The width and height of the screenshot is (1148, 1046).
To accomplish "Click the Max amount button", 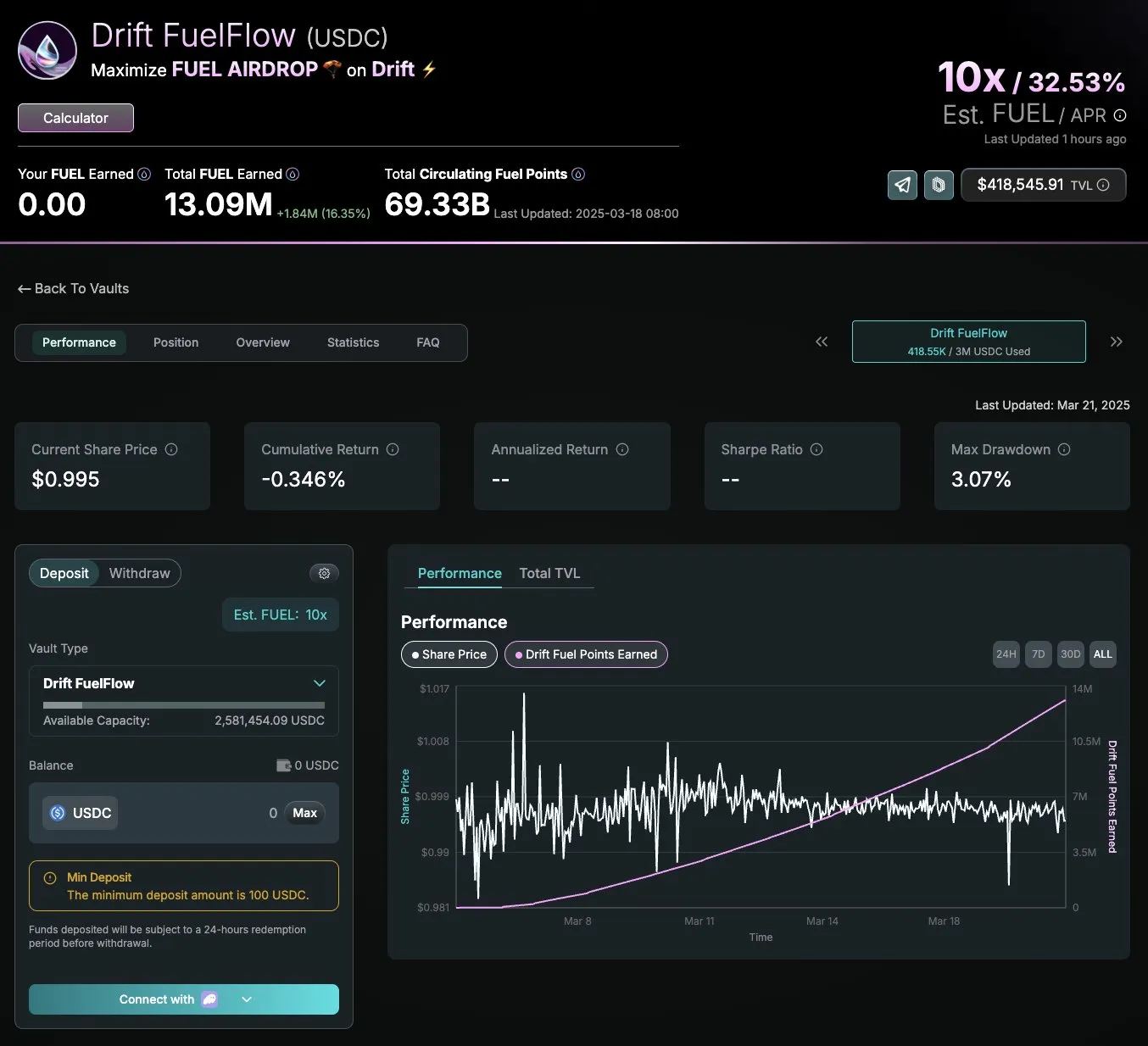I will 304,813.
